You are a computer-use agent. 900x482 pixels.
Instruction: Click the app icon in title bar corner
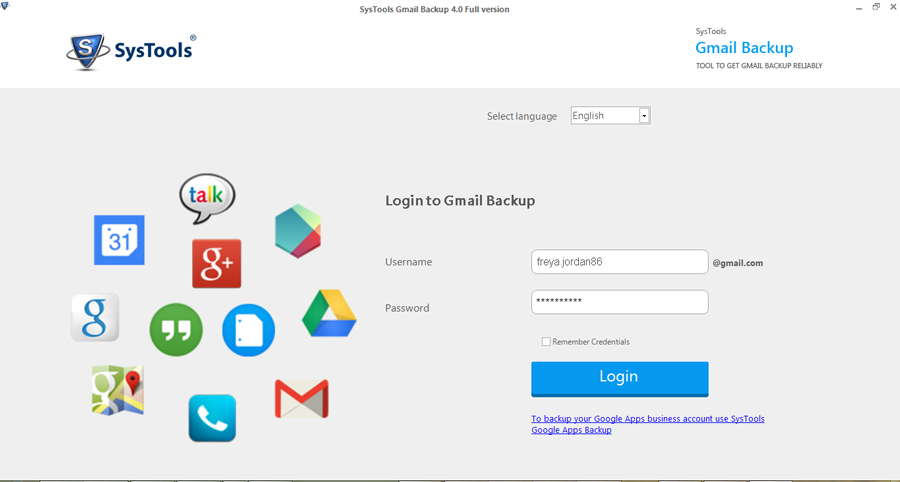point(5,6)
